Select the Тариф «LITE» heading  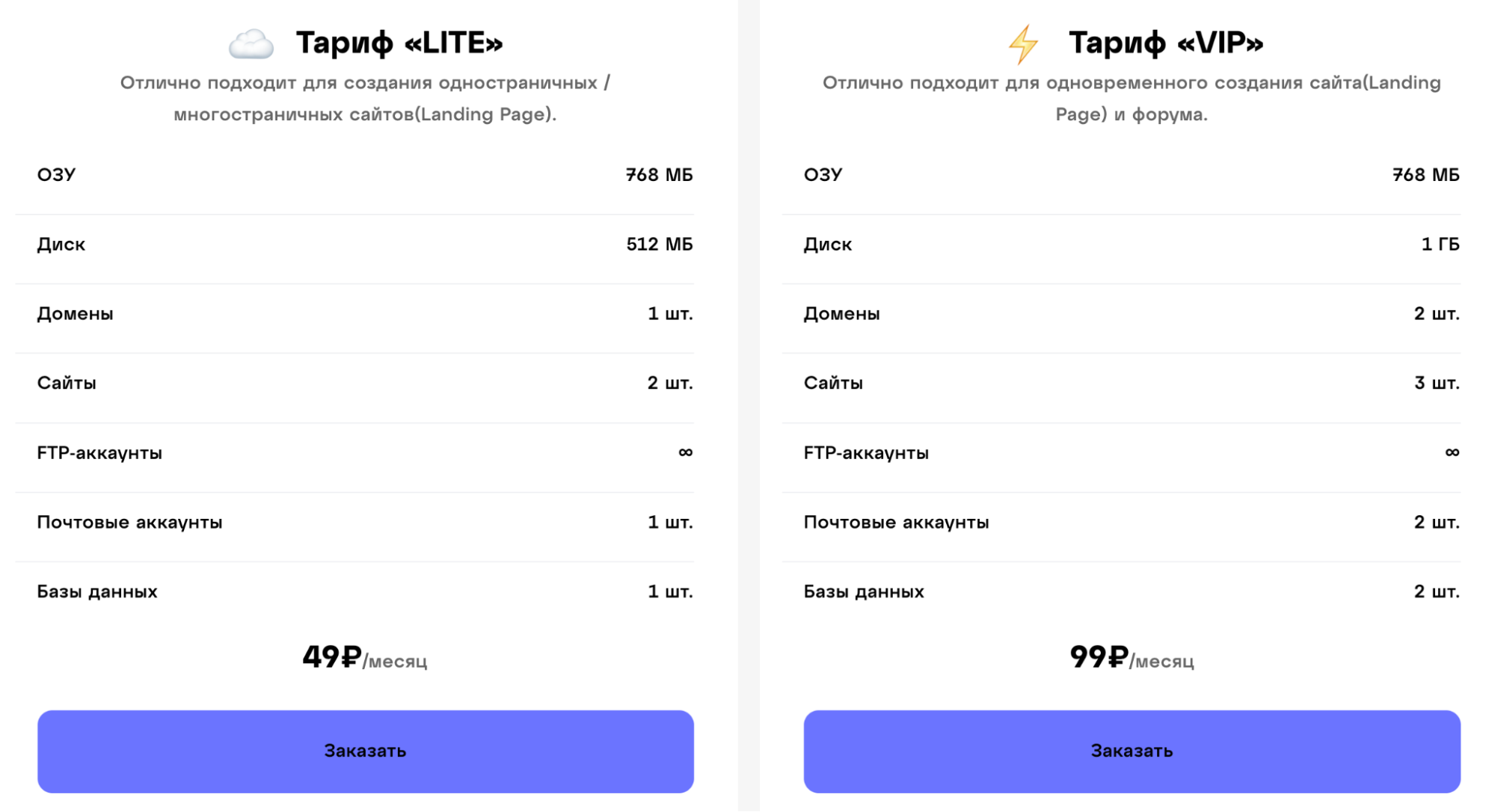pyautogui.click(x=399, y=43)
